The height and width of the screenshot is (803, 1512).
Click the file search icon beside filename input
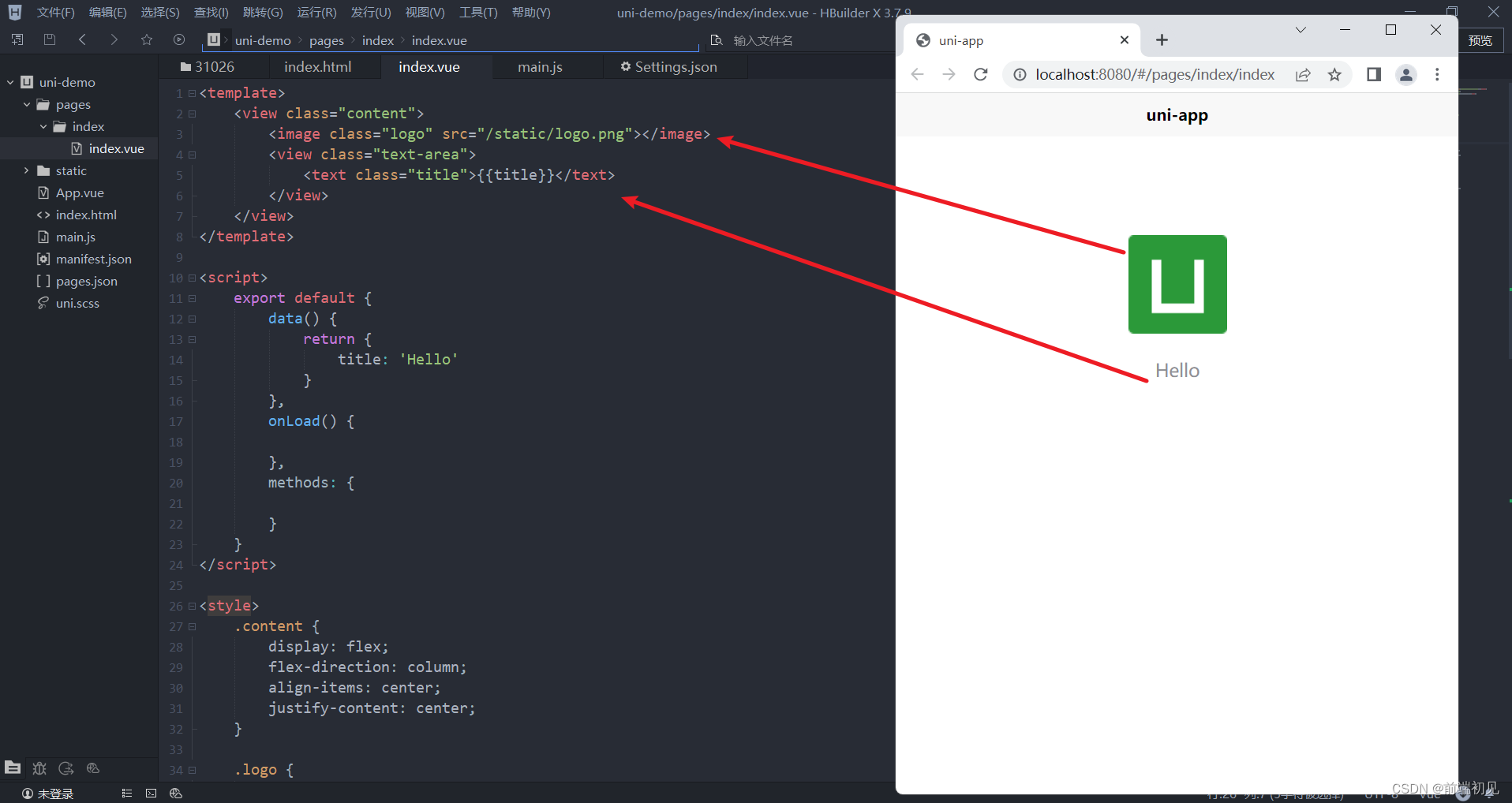point(717,39)
